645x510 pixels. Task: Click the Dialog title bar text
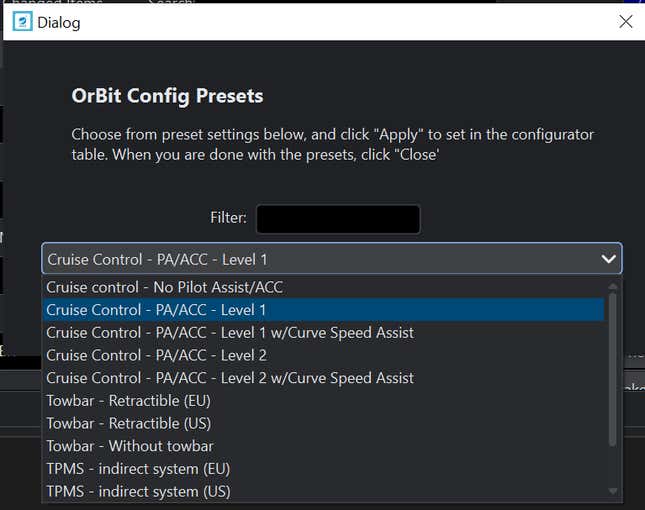(59, 22)
